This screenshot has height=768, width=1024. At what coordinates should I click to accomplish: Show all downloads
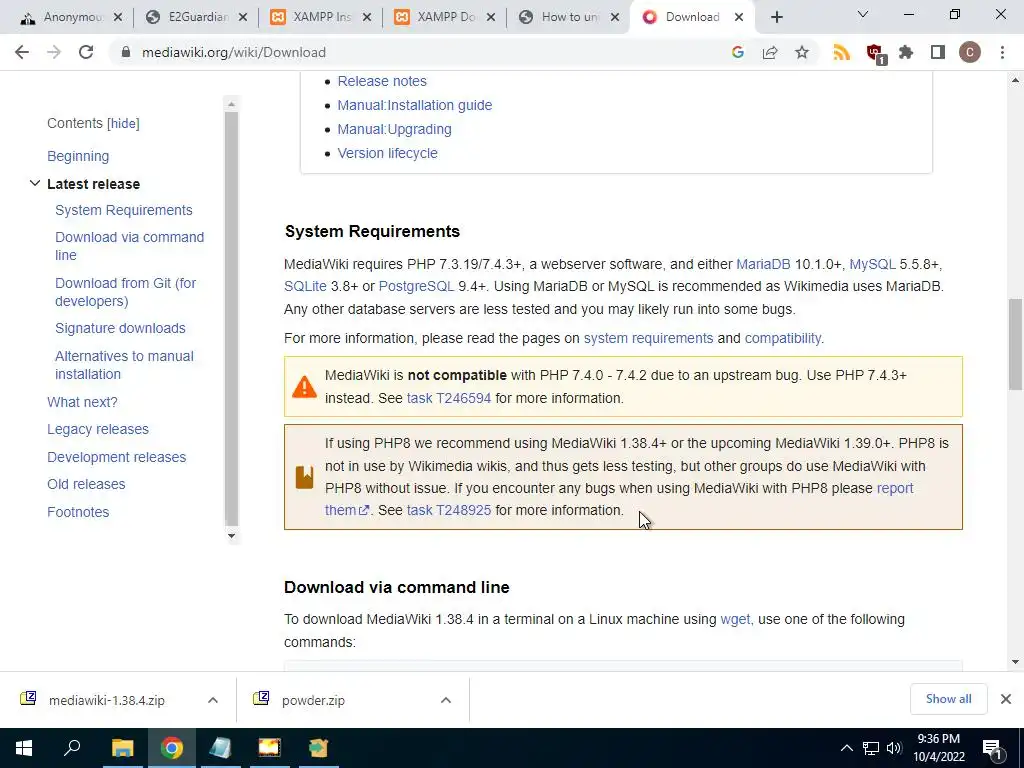click(x=948, y=699)
